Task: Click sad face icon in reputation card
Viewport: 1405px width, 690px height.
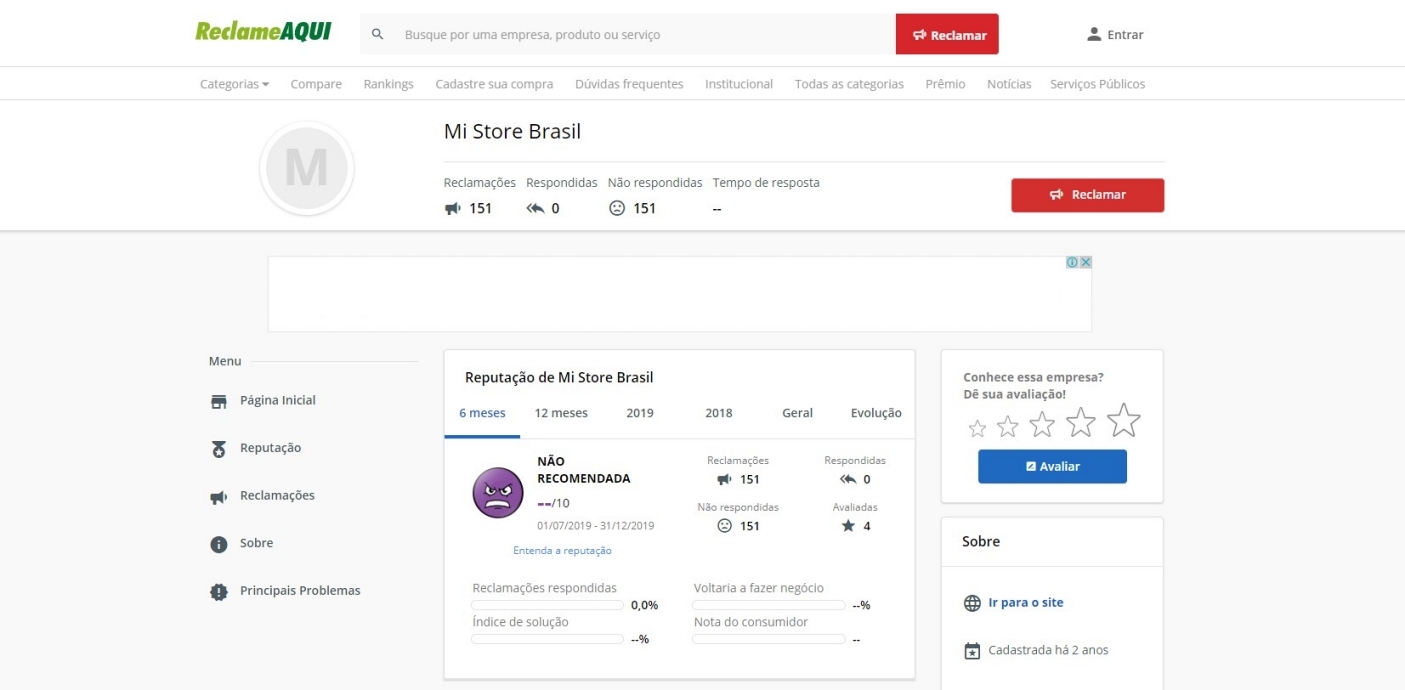Action: (725, 526)
